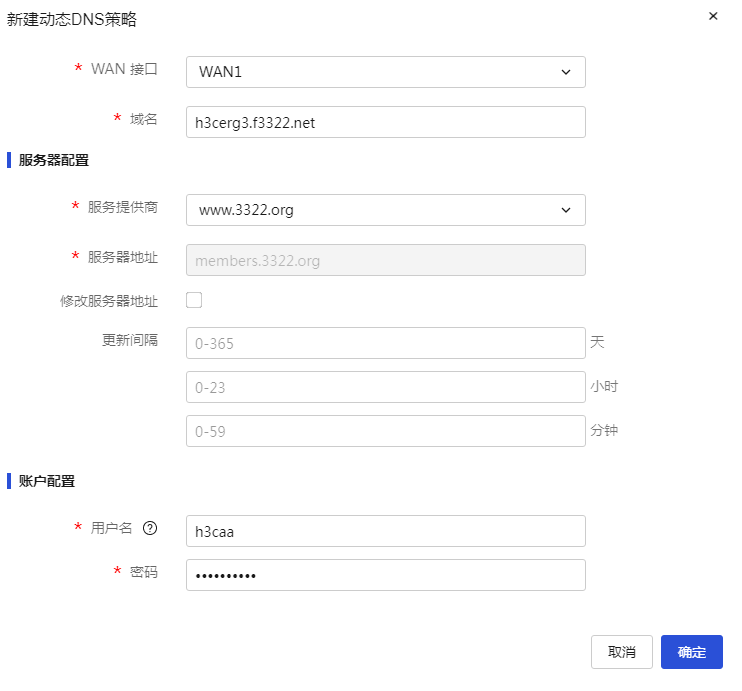Screen dimensions: 742x691
Task: Click the 小时 unit label
Action: [604, 386]
